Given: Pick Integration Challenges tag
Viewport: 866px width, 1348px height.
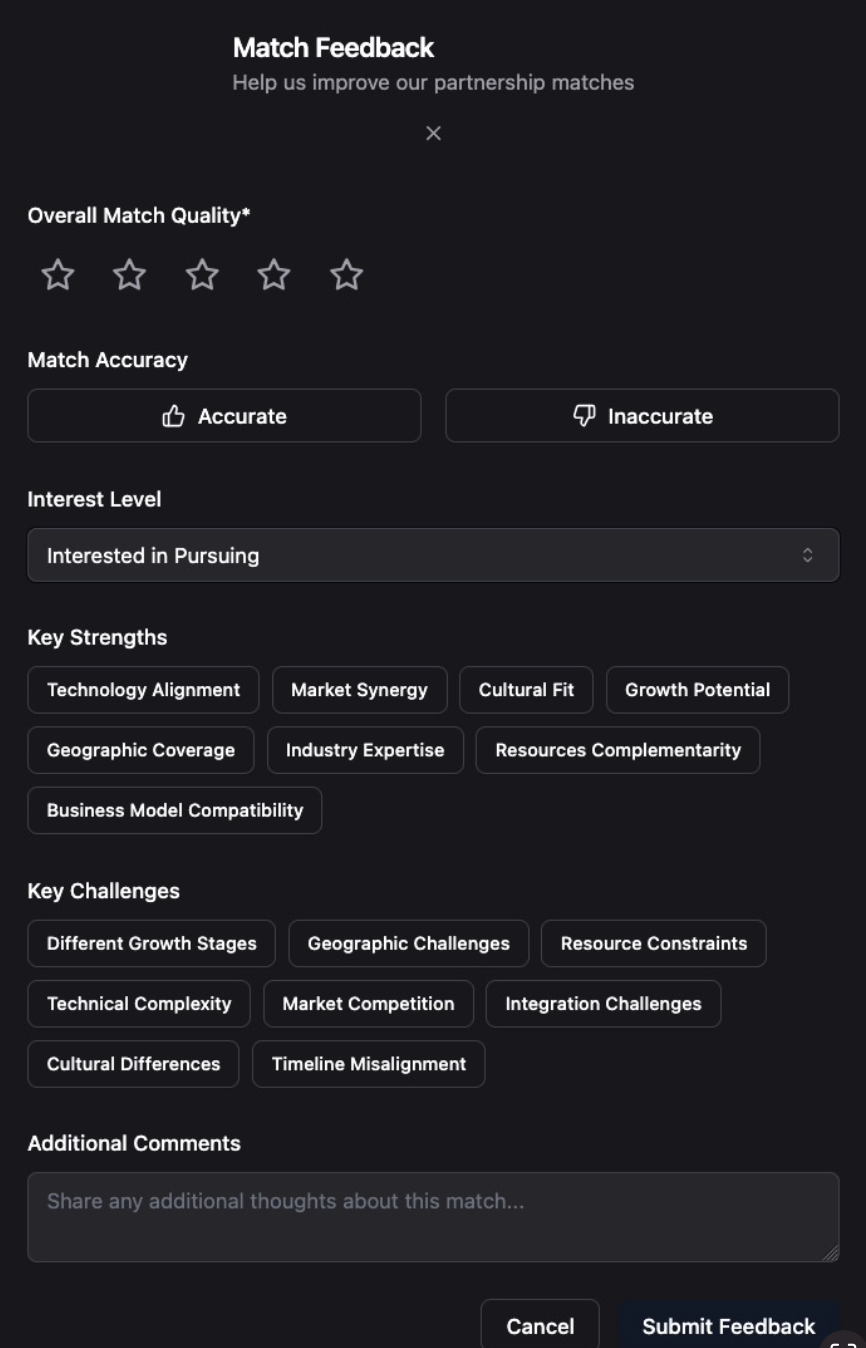Looking at the screenshot, I should pos(603,1004).
